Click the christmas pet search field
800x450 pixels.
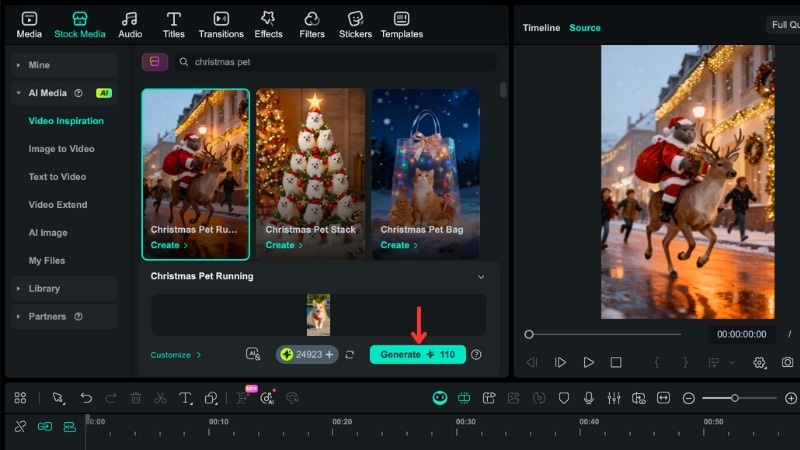point(336,62)
